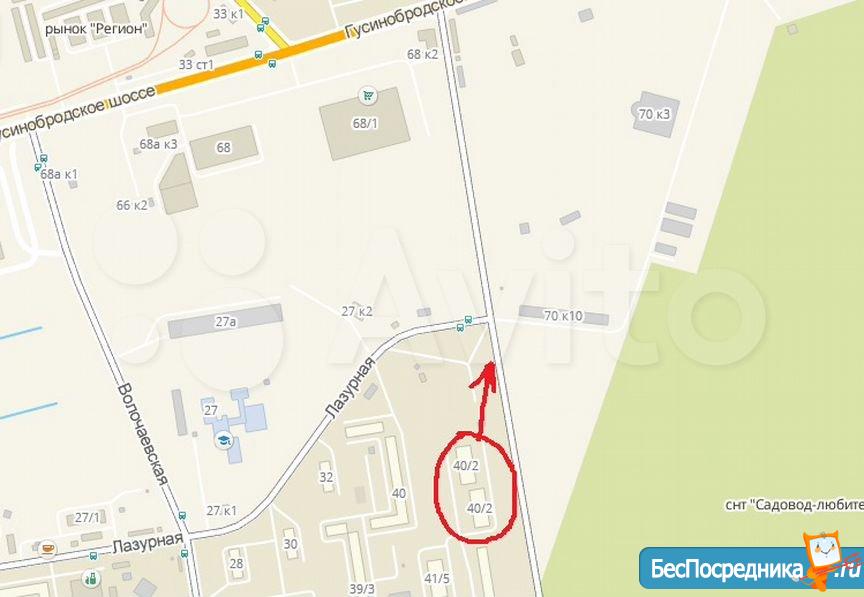Viewport: 864px width, 597px height.
Task: Click building 70 к3
Action: [x=655, y=114]
